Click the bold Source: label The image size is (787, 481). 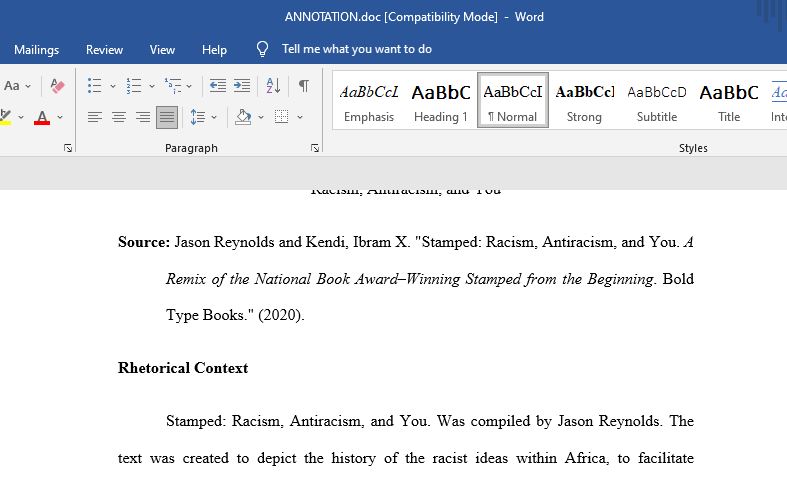tap(144, 242)
